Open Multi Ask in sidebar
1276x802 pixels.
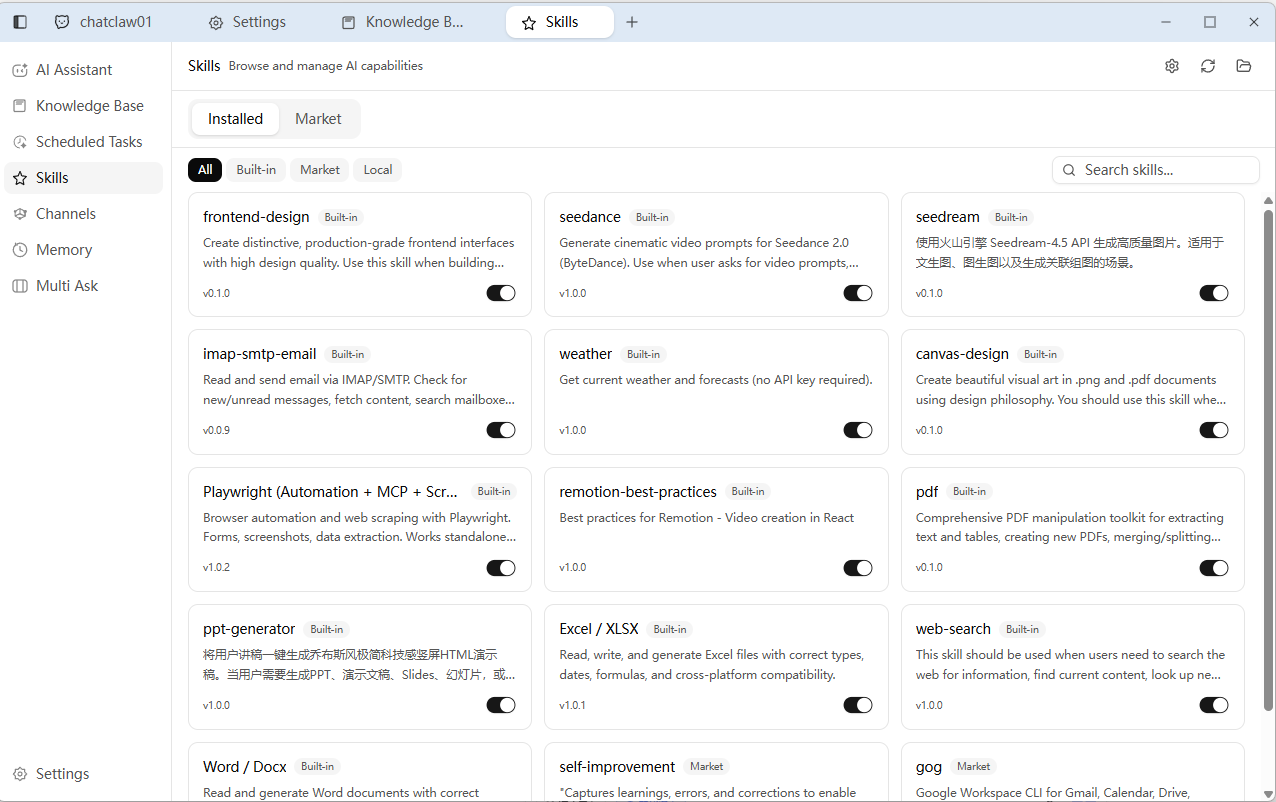tap(84, 286)
